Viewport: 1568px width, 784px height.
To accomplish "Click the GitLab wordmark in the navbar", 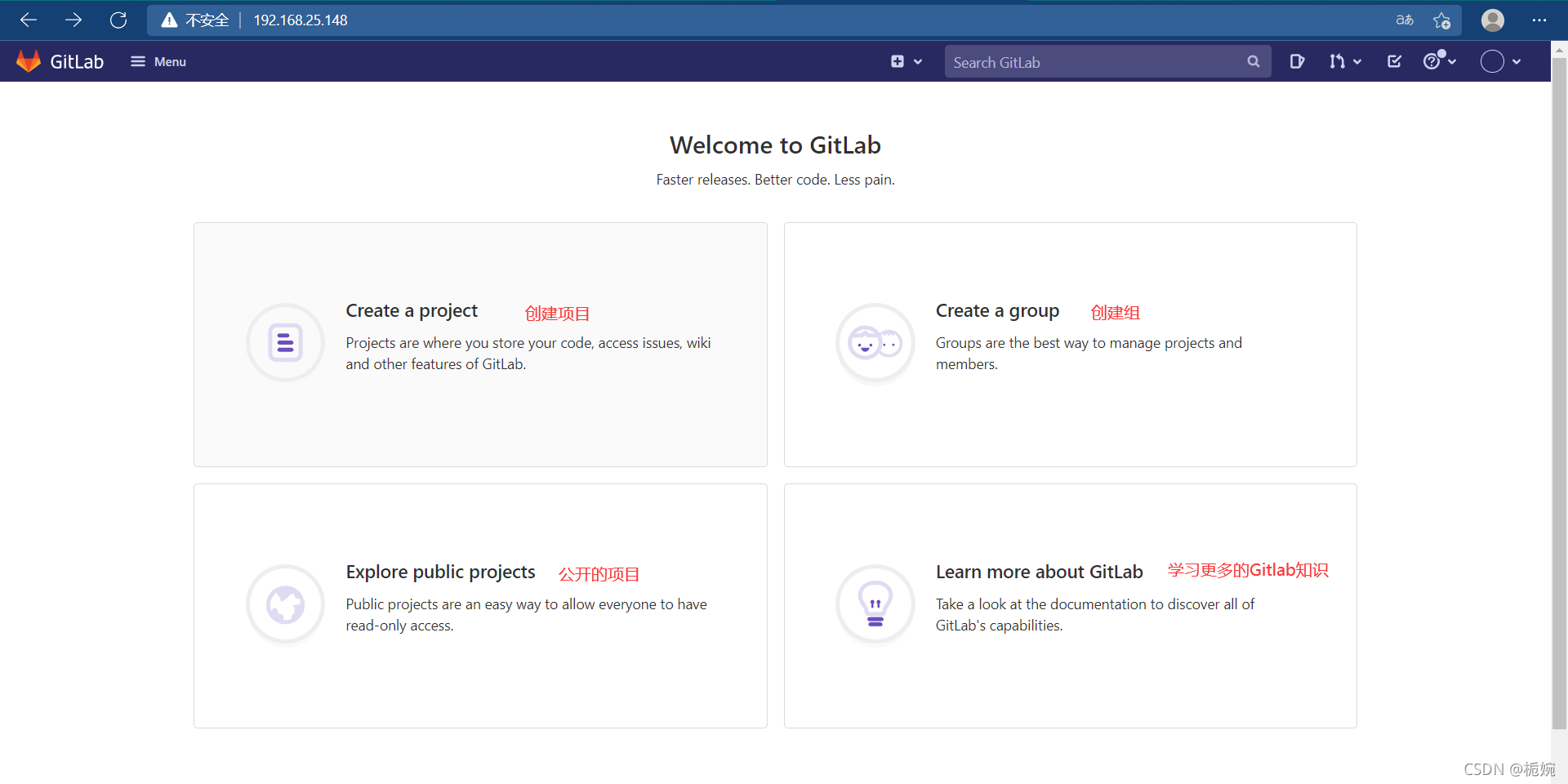I will click(x=77, y=61).
